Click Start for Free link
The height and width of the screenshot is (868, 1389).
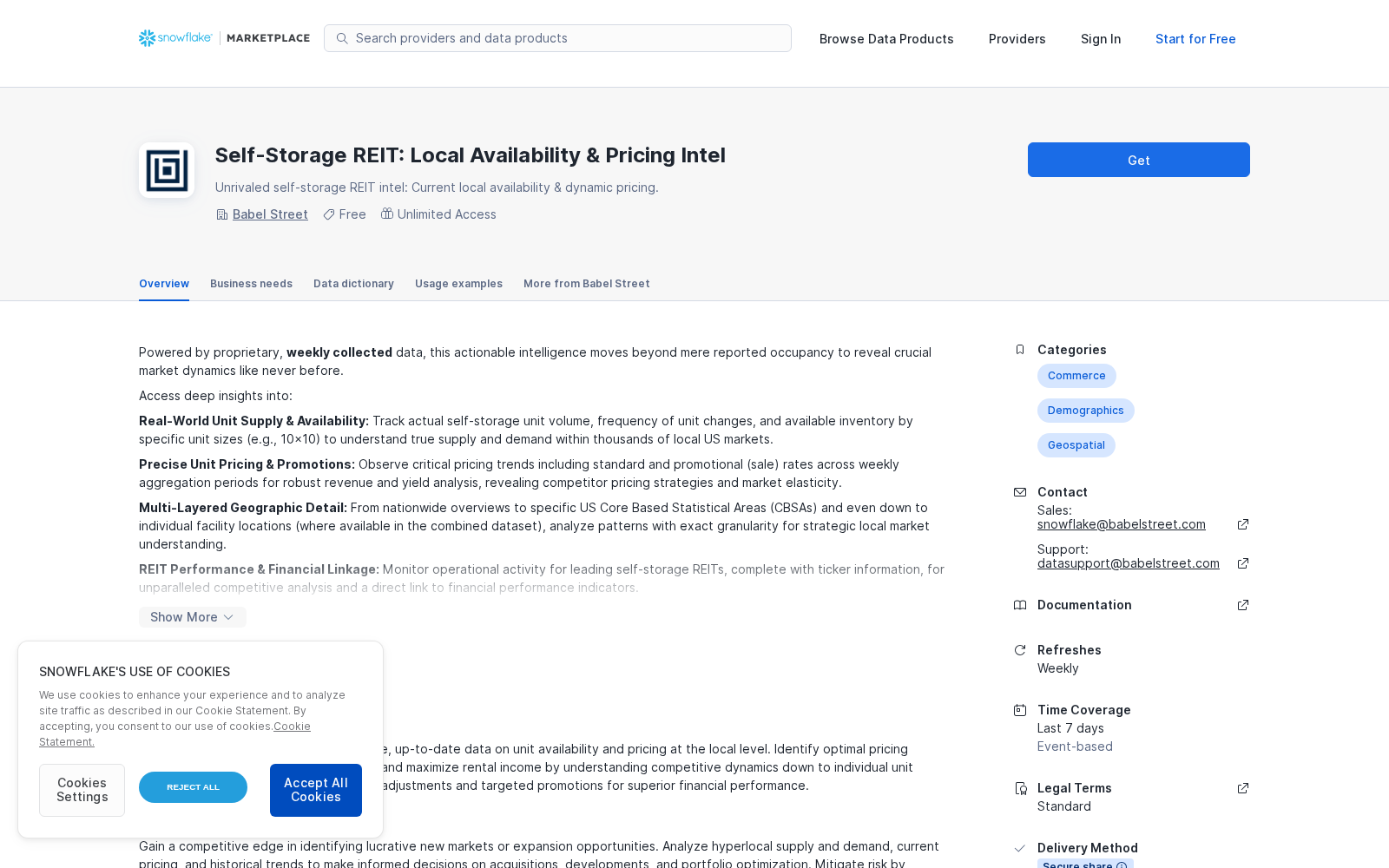click(x=1195, y=39)
